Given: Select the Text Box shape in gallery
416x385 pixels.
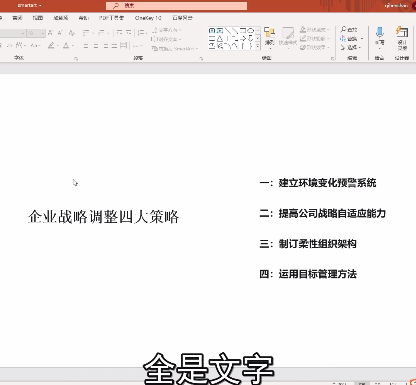Looking at the screenshot, I should [x=212, y=31].
